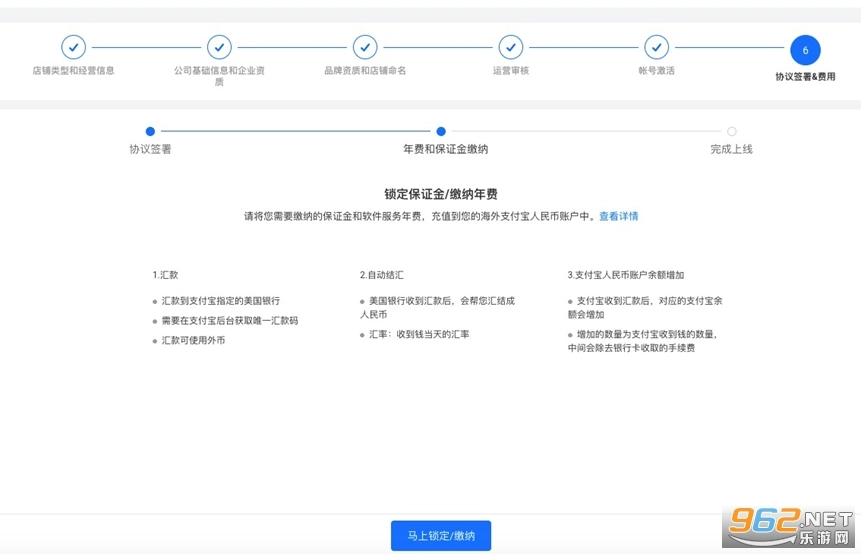Click the blue step 6 circle
This screenshot has width=861, height=554.
(805, 50)
